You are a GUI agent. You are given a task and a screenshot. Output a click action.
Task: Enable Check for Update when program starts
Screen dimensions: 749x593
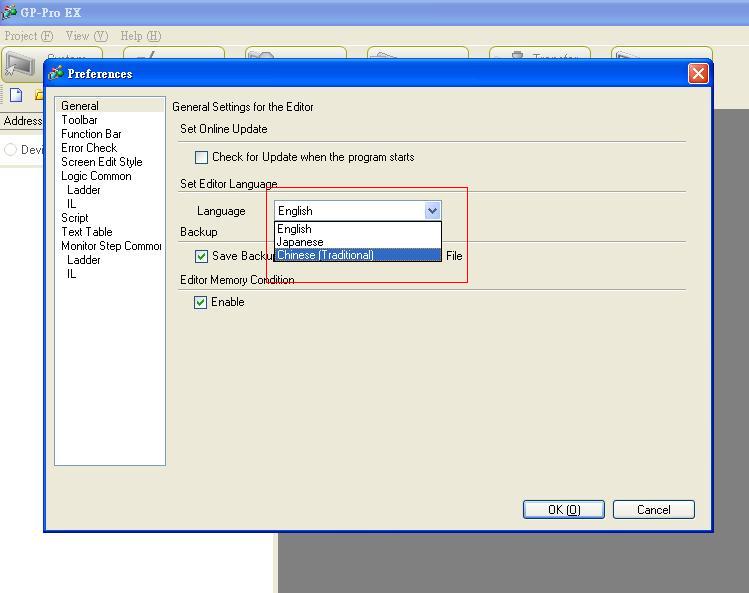point(201,157)
